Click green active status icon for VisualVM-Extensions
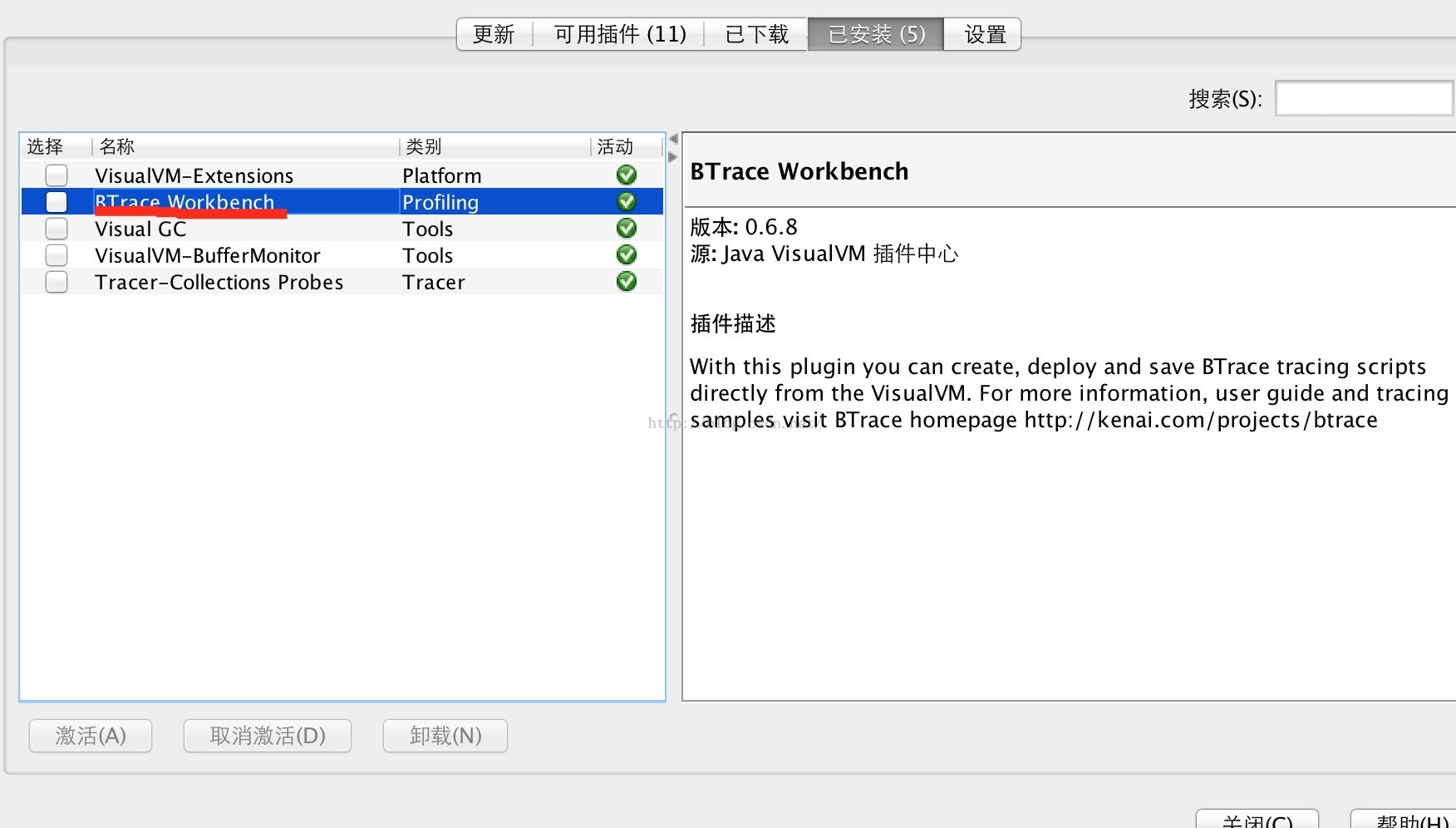1456x828 pixels. 627,175
